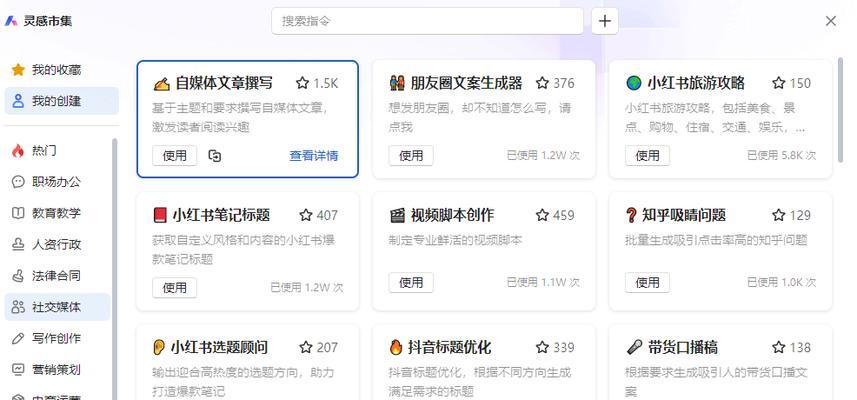The image size is (857, 400).
Task: Select the 热门 category
Action: [x=57, y=151]
